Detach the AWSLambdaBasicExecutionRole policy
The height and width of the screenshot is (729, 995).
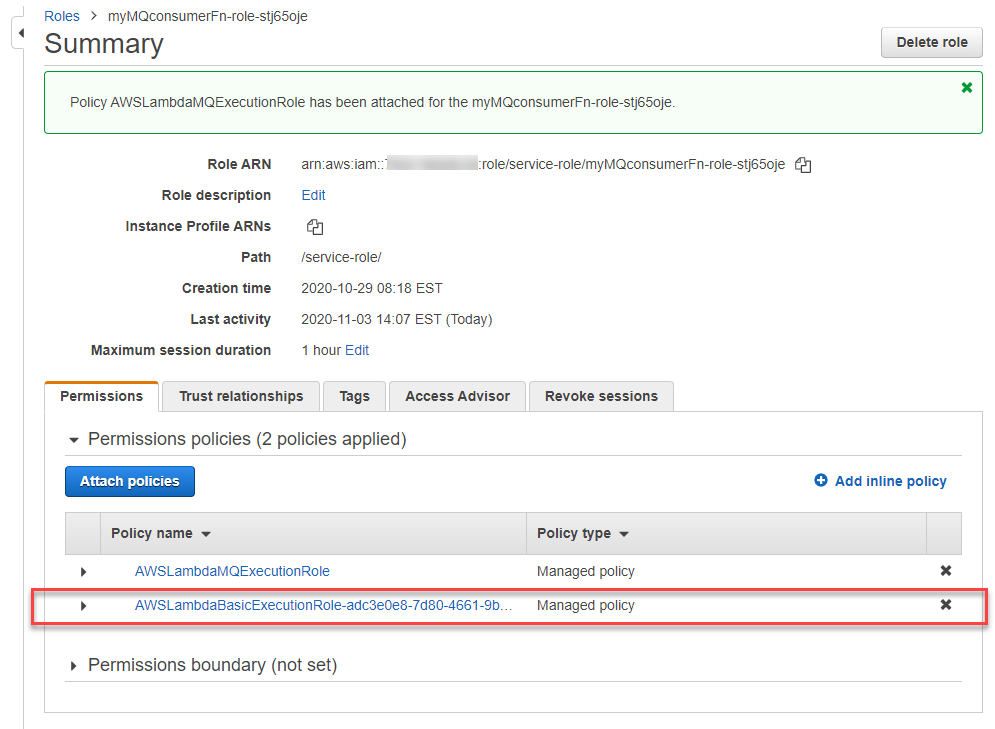946,605
